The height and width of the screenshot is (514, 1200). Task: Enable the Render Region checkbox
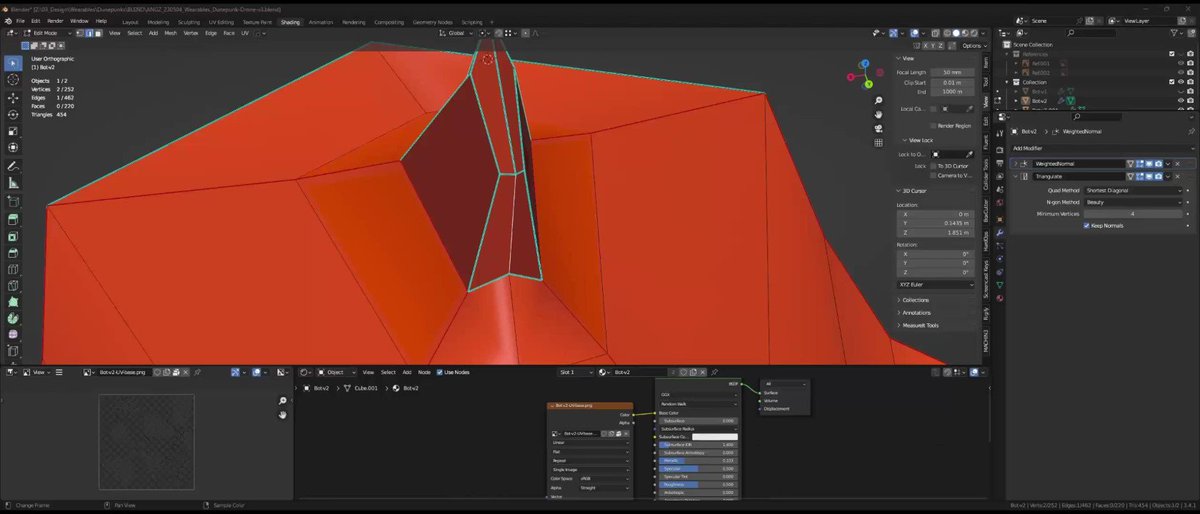(933, 126)
